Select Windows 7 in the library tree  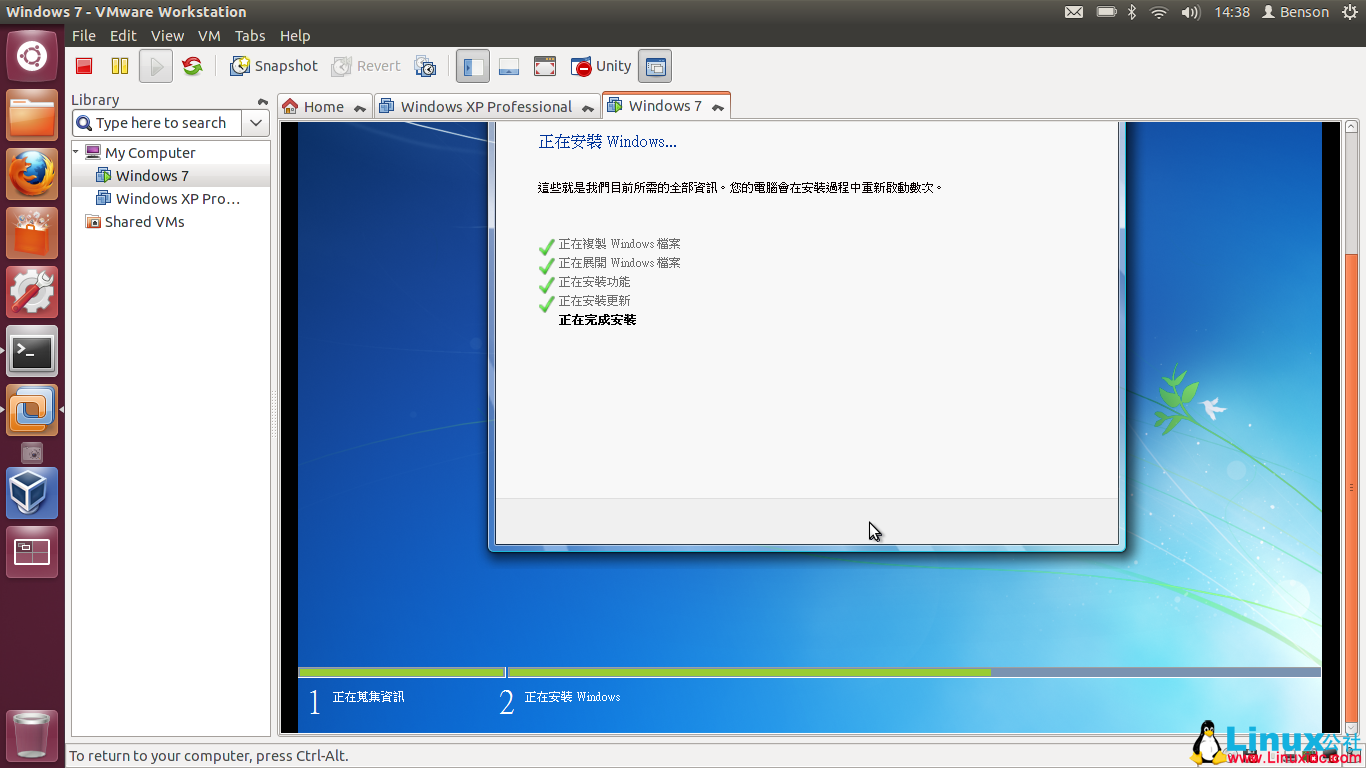click(152, 176)
